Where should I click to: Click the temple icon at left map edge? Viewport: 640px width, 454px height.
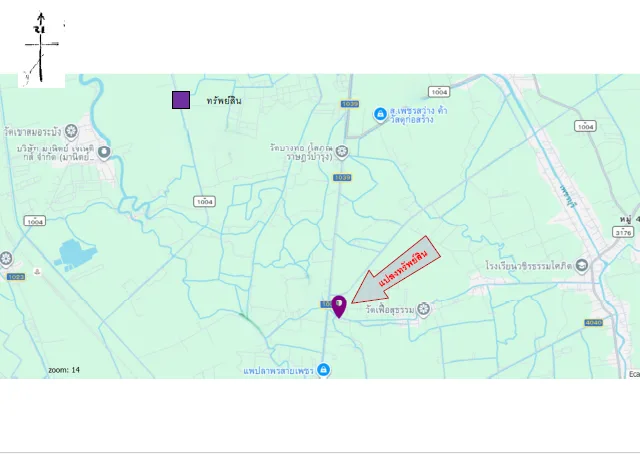(6, 259)
